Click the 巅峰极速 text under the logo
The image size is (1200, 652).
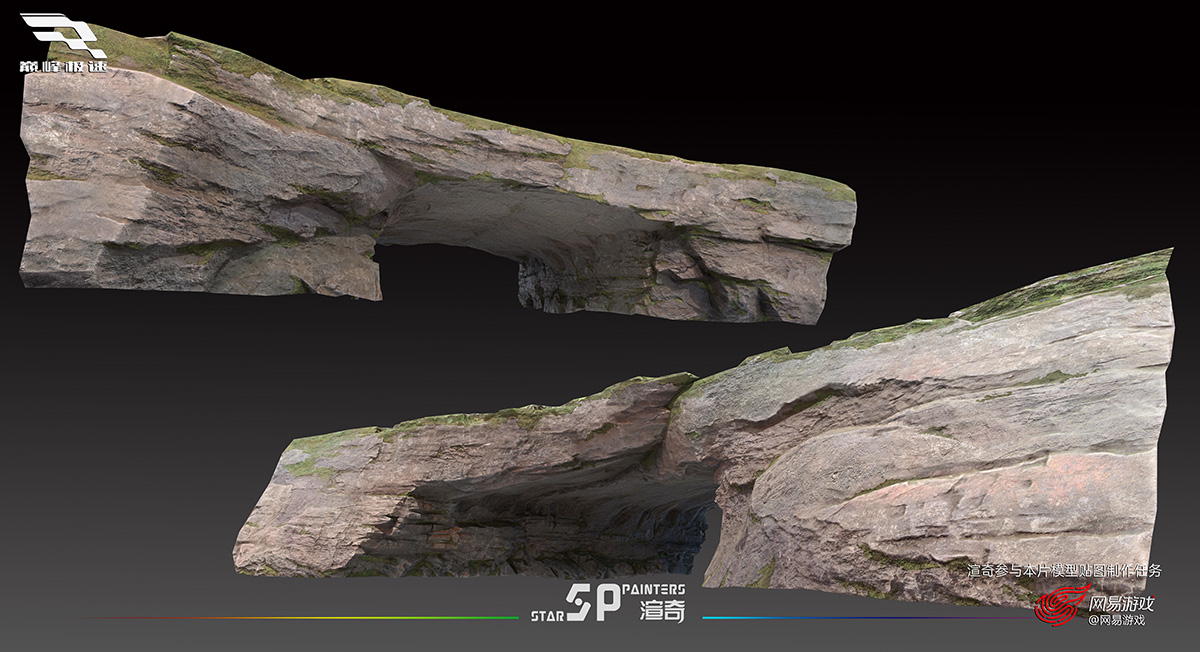[x=62, y=66]
